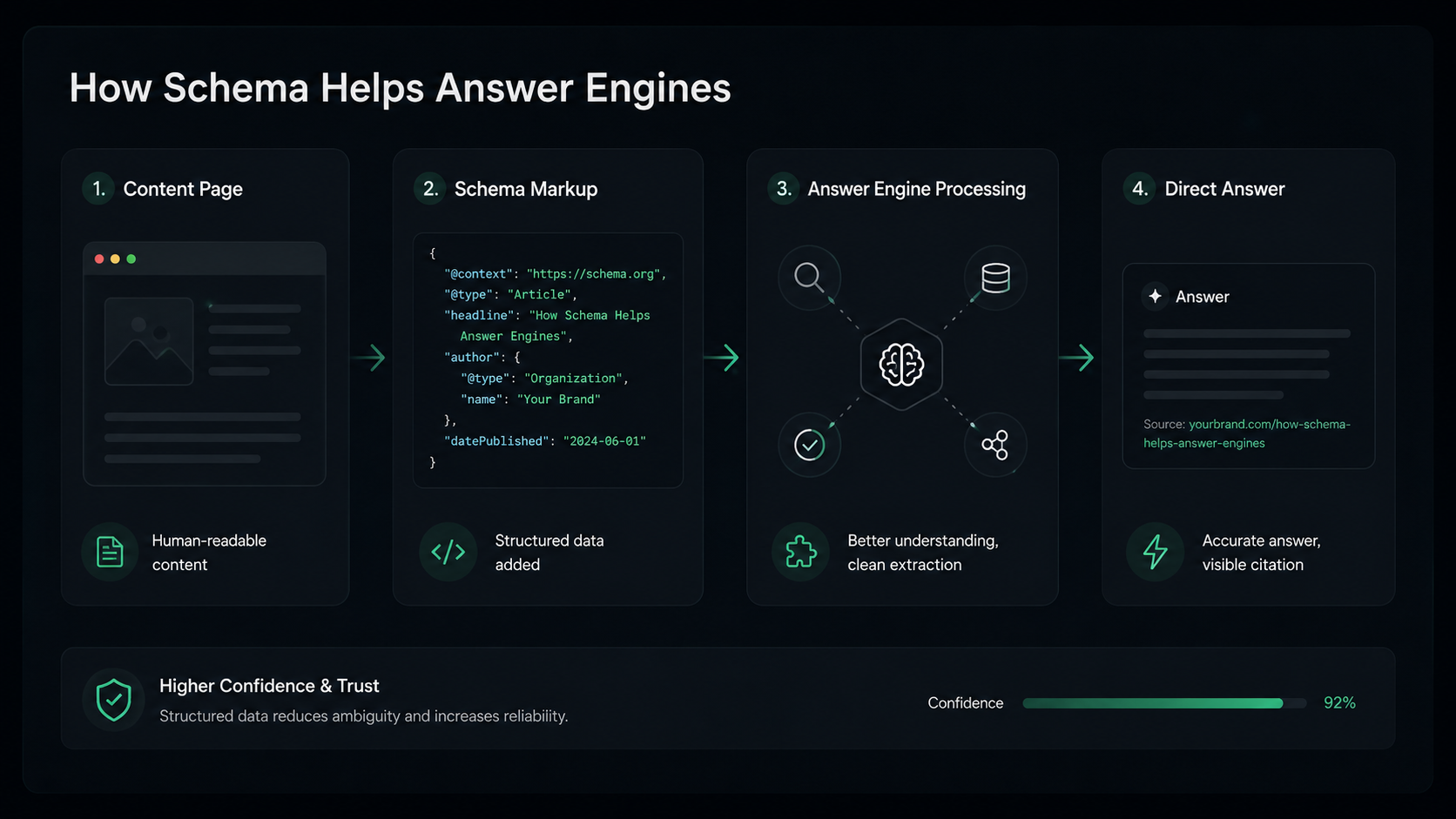Click the 92% confidence value
1456x819 pixels.
click(1339, 703)
